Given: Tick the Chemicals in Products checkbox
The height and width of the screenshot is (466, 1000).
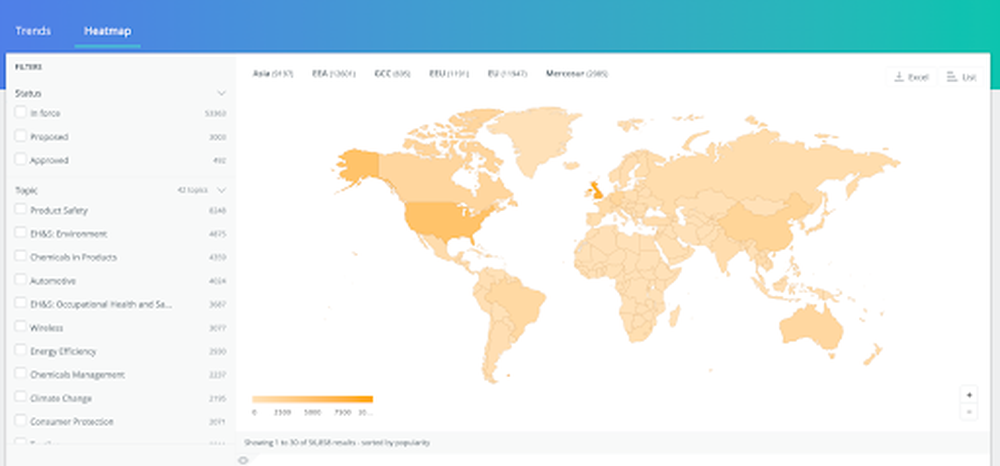Looking at the screenshot, I should click(20, 256).
